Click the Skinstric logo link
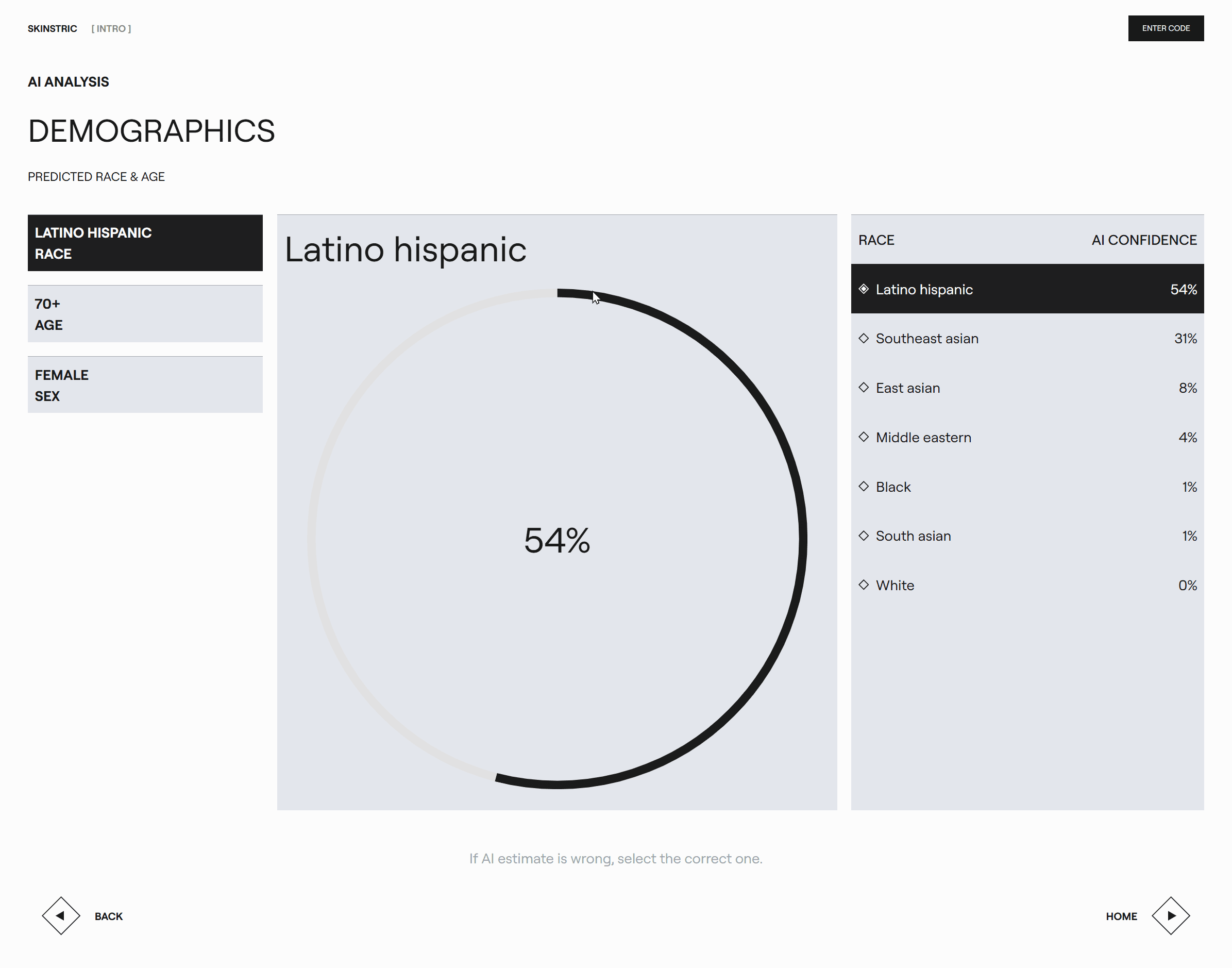The width and height of the screenshot is (1232, 968). tap(52, 29)
